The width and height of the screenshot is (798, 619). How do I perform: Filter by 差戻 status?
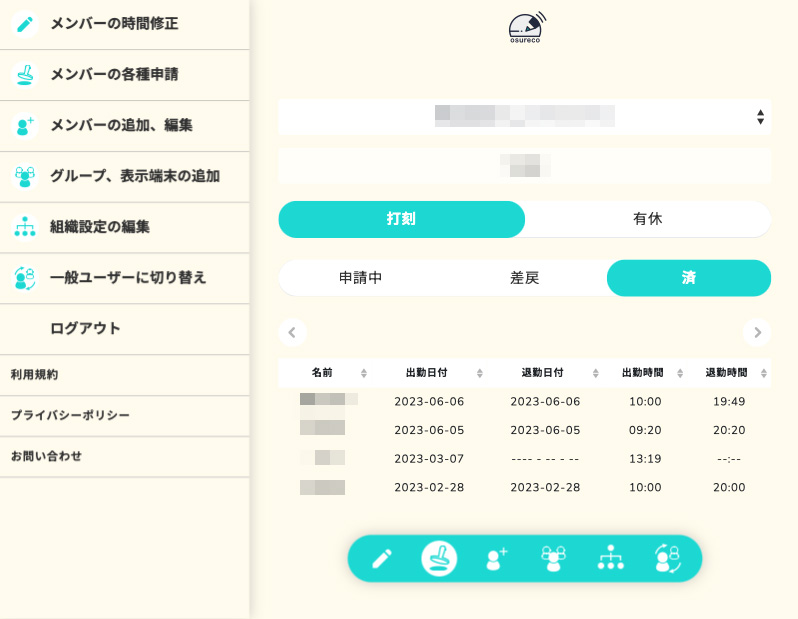pyautogui.click(x=524, y=278)
